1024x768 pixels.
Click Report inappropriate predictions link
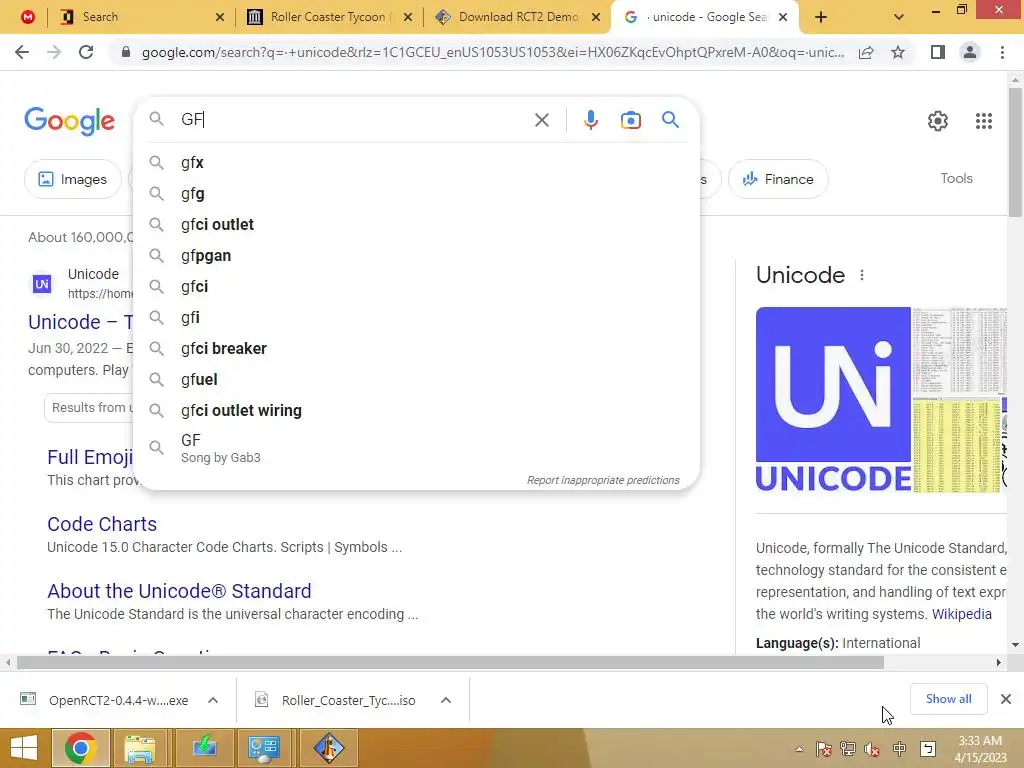point(603,480)
